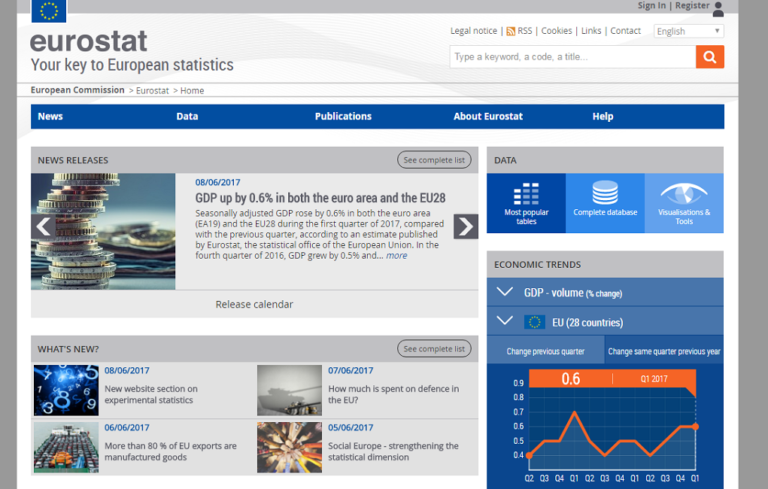Click the stacked coins news image
This screenshot has height=489, width=768.
click(103, 231)
